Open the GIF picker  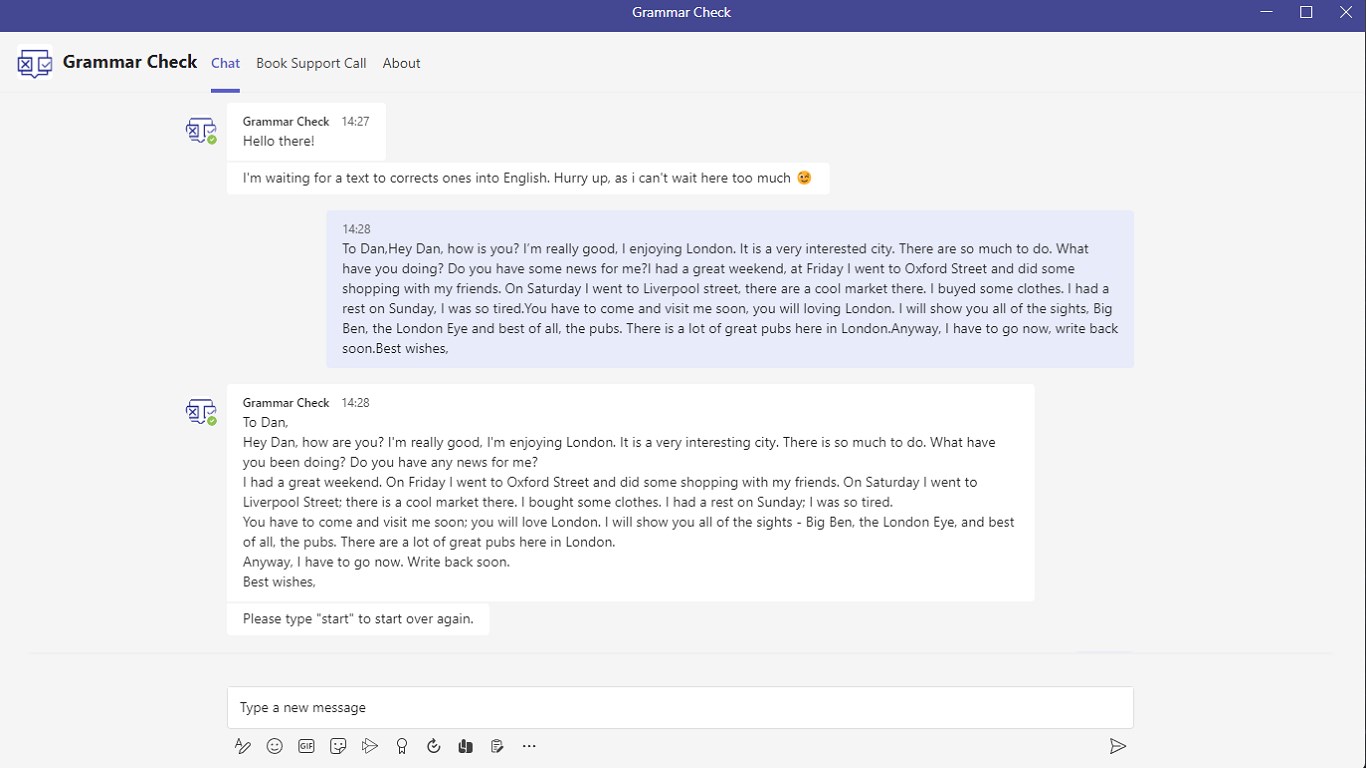click(x=306, y=746)
